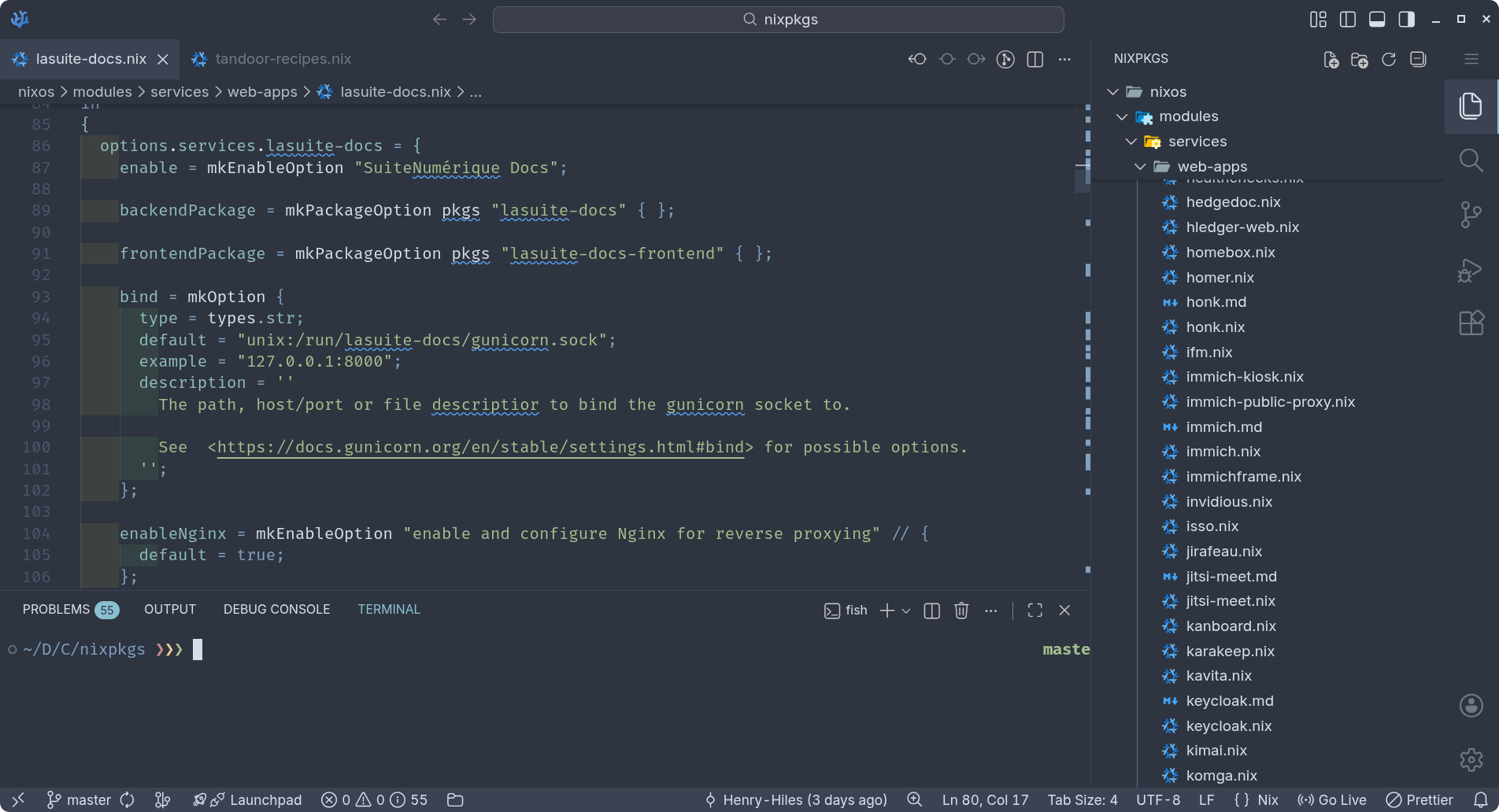Split the editor into two panes

(x=1034, y=59)
